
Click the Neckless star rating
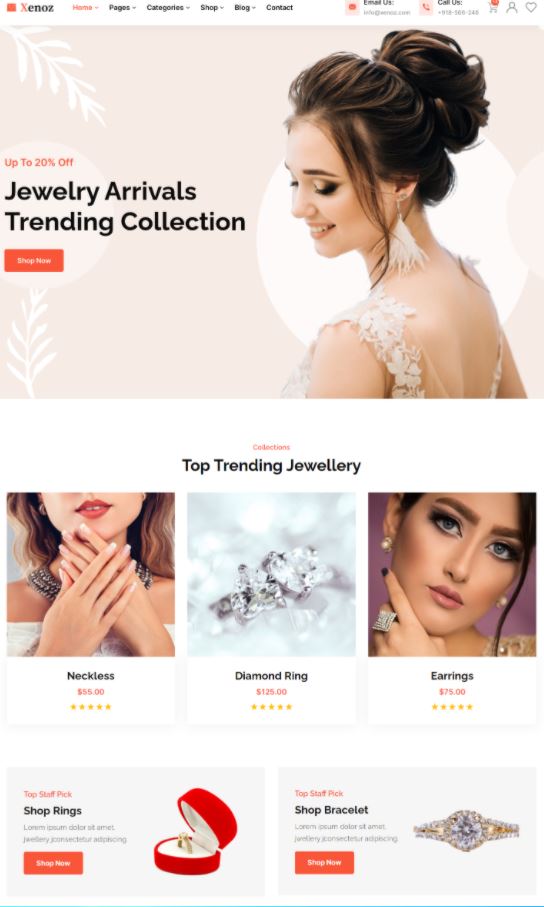[x=91, y=707]
